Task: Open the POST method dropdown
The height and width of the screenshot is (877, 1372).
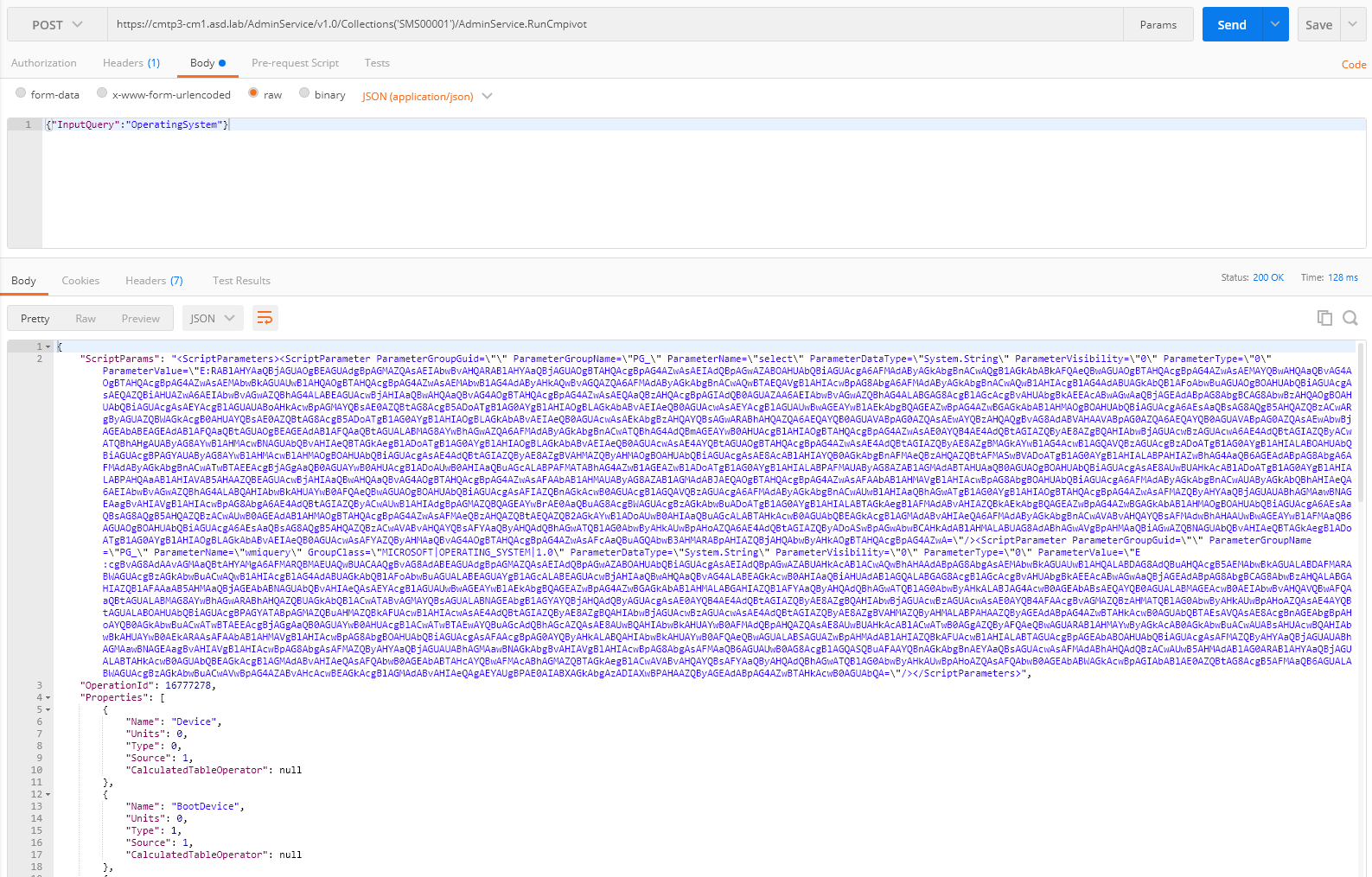Action: [57, 25]
